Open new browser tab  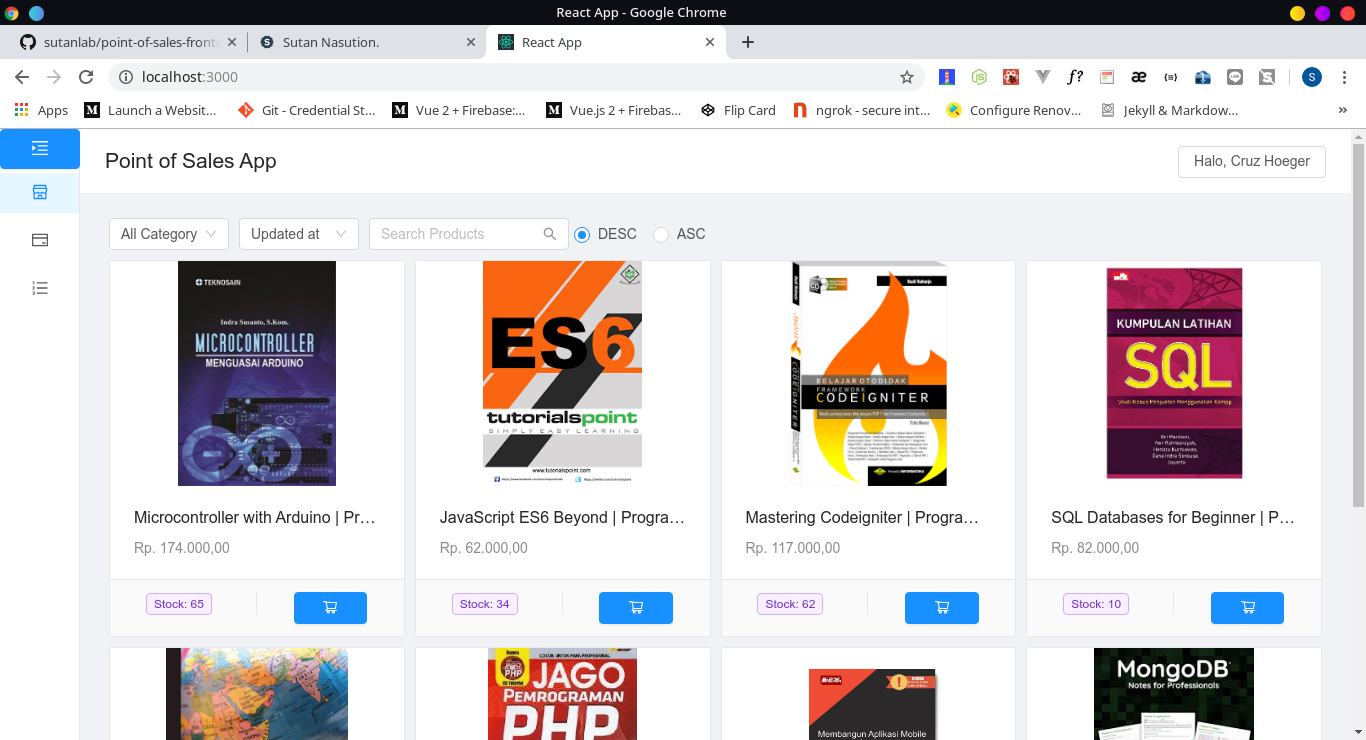pyautogui.click(x=747, y=42)
